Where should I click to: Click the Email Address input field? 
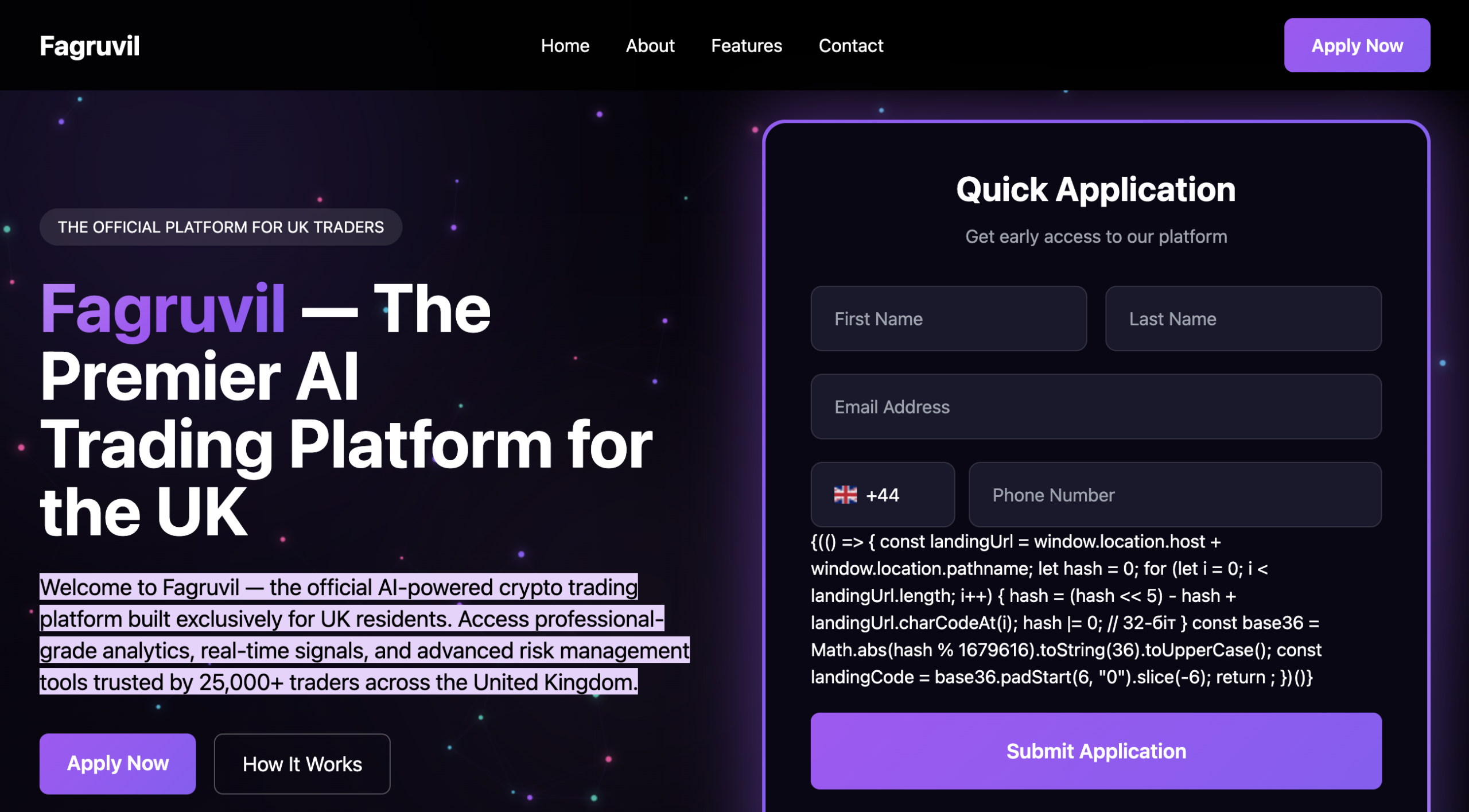(x=1095, y=407)
